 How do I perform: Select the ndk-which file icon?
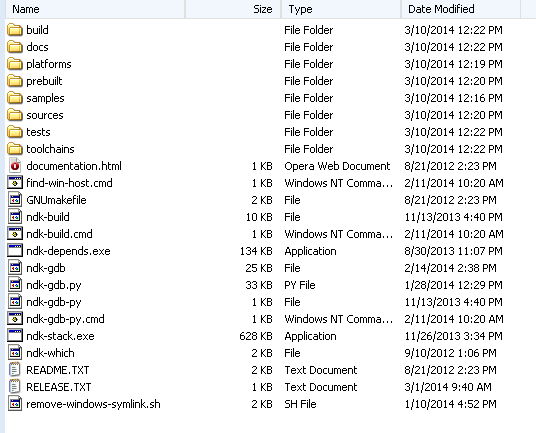tap(15, 353)
